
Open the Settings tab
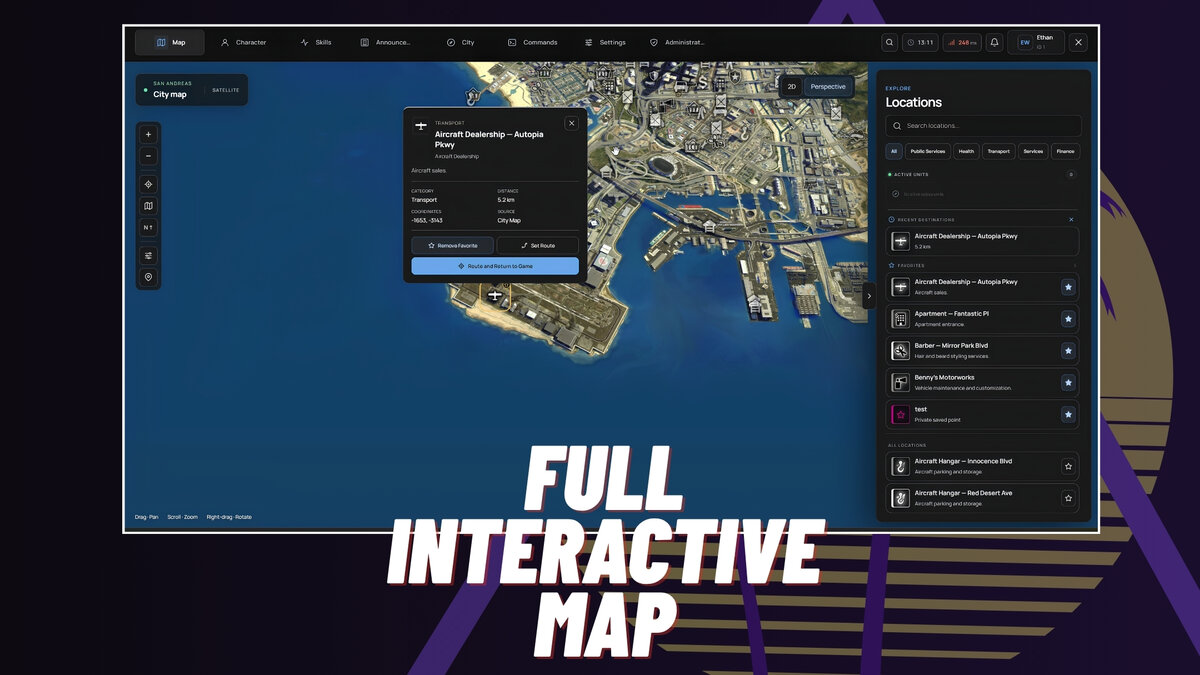click(605, 42)
